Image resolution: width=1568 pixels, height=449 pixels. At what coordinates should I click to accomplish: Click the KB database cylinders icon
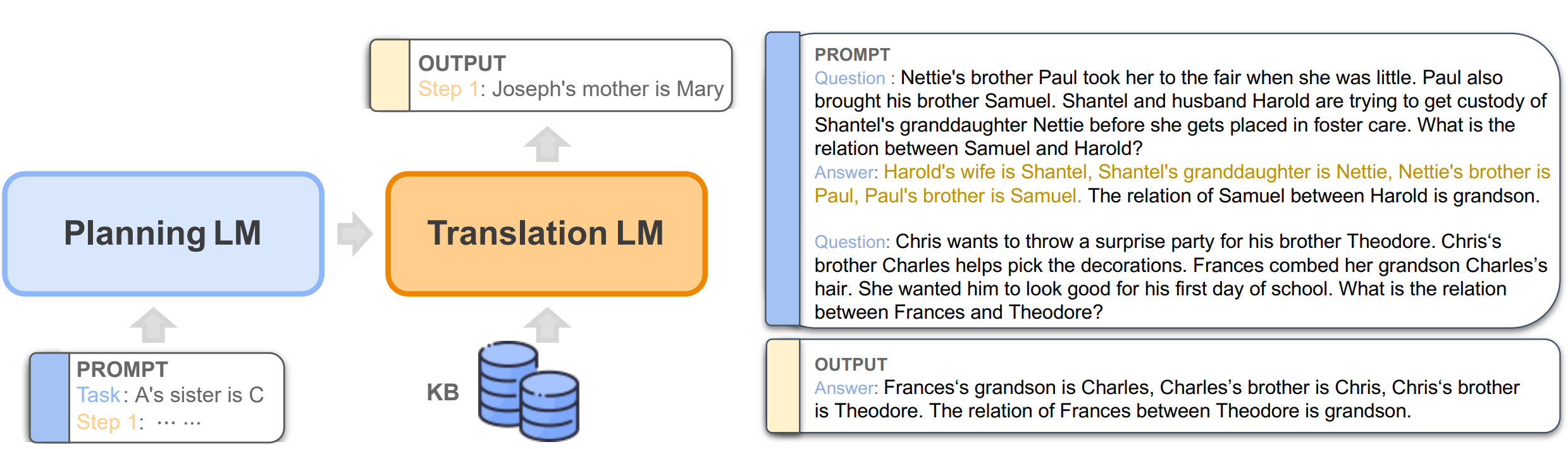click(529, 391)
